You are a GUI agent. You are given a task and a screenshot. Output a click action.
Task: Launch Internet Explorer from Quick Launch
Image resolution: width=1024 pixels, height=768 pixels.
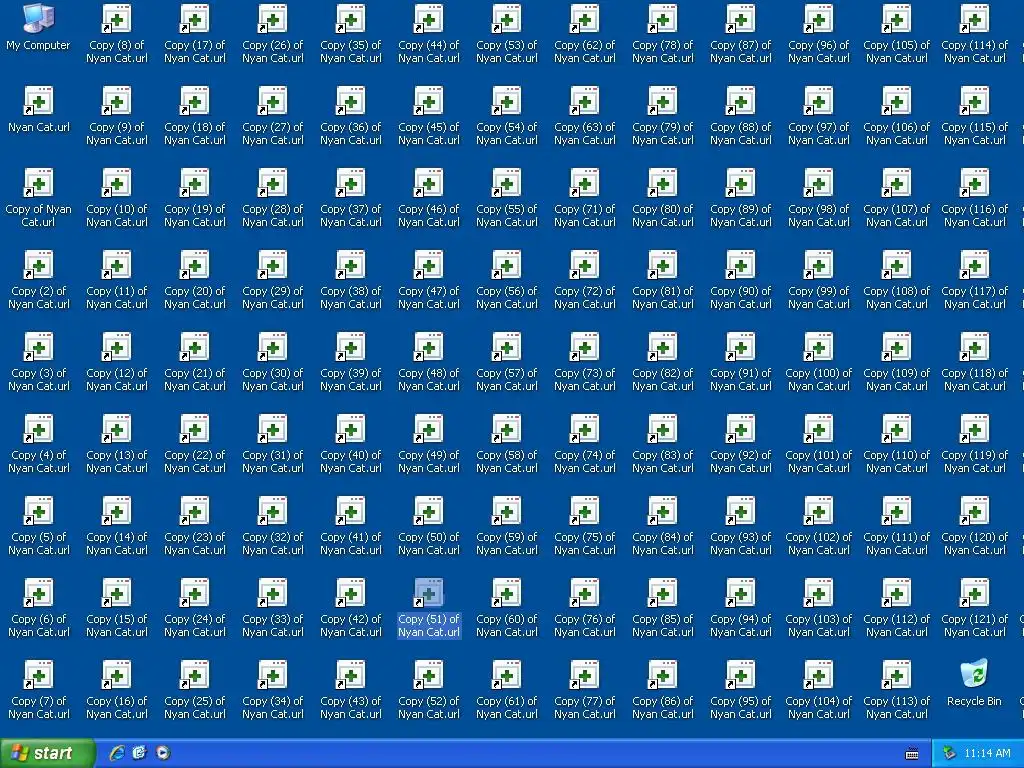[x=117, y=753]
